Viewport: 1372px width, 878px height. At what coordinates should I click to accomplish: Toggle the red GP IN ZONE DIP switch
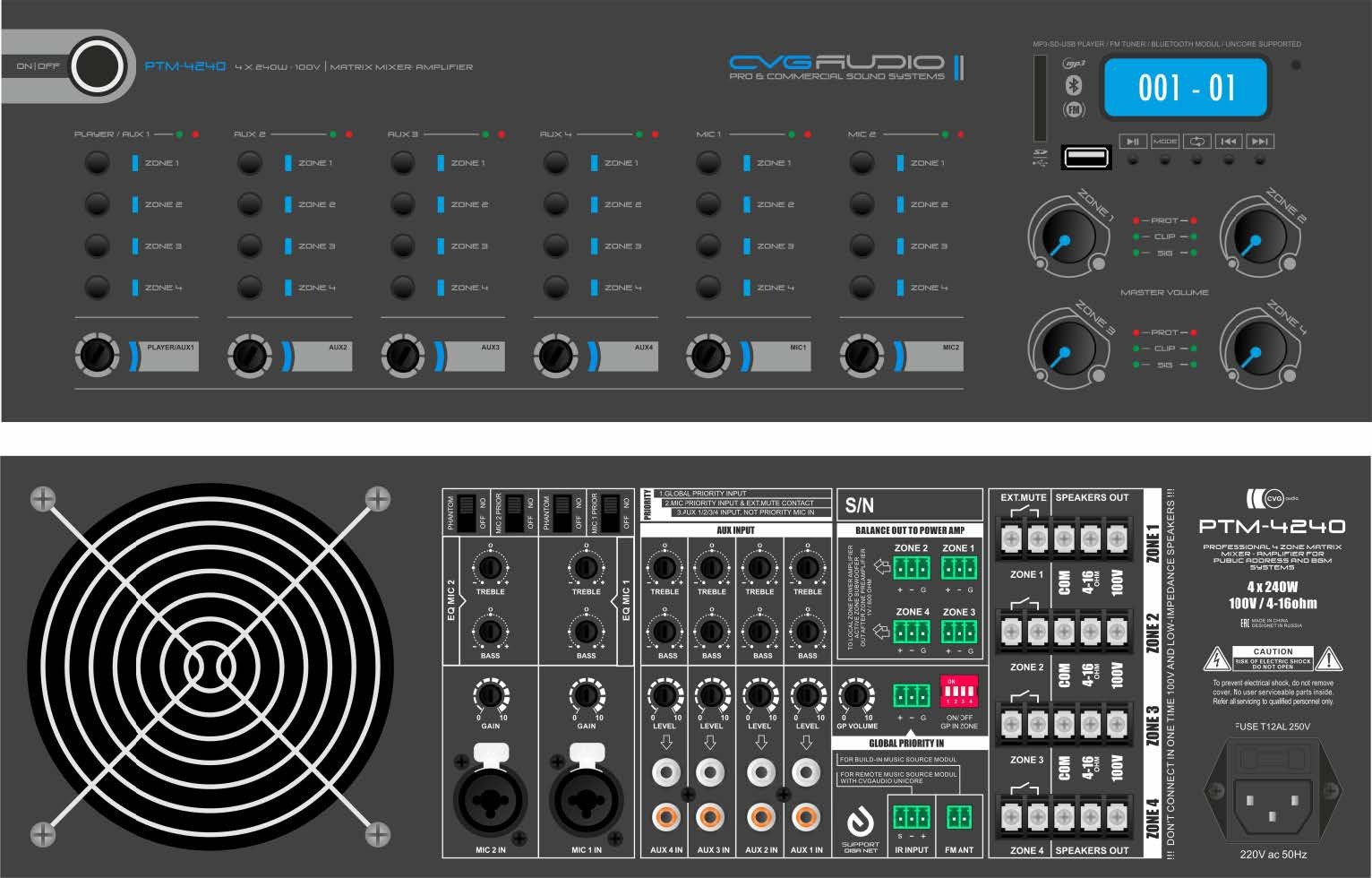pos(958,693)
